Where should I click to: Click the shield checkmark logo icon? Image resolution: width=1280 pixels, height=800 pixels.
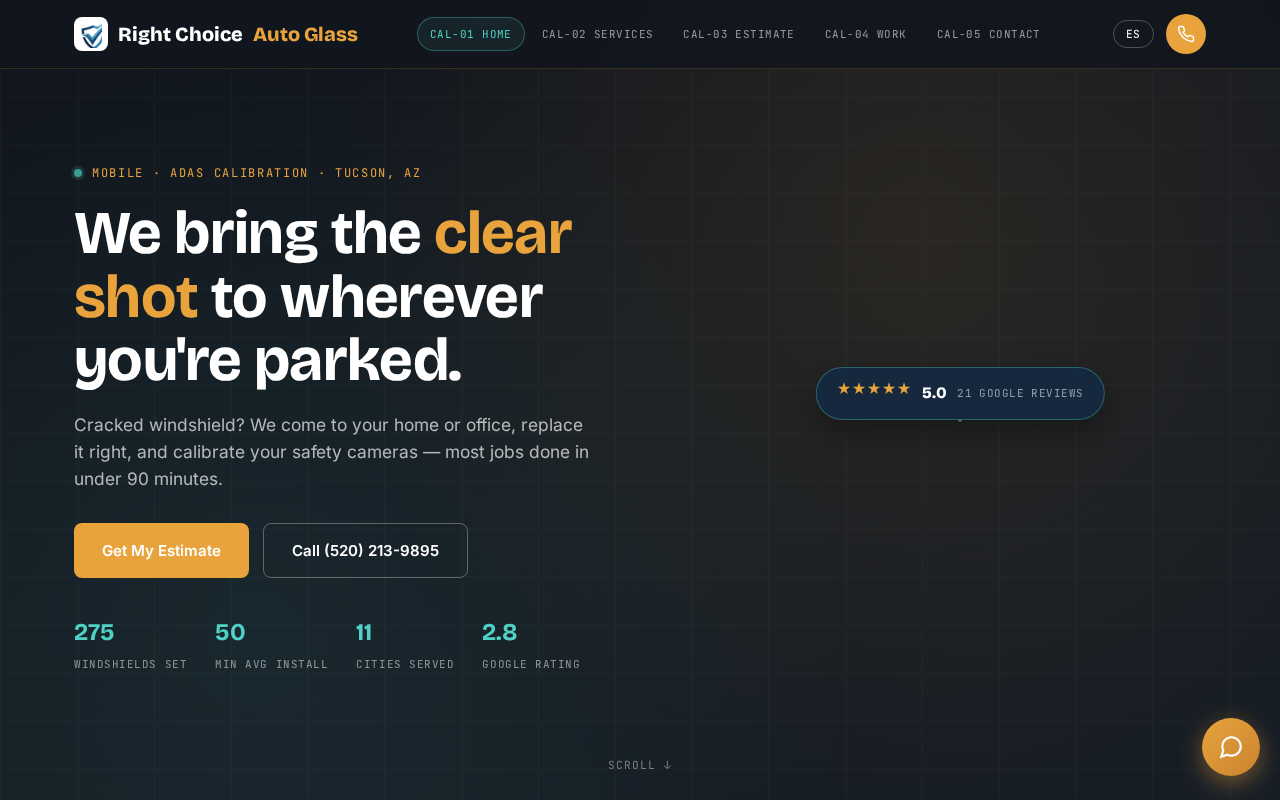click(x=91, y=34)
